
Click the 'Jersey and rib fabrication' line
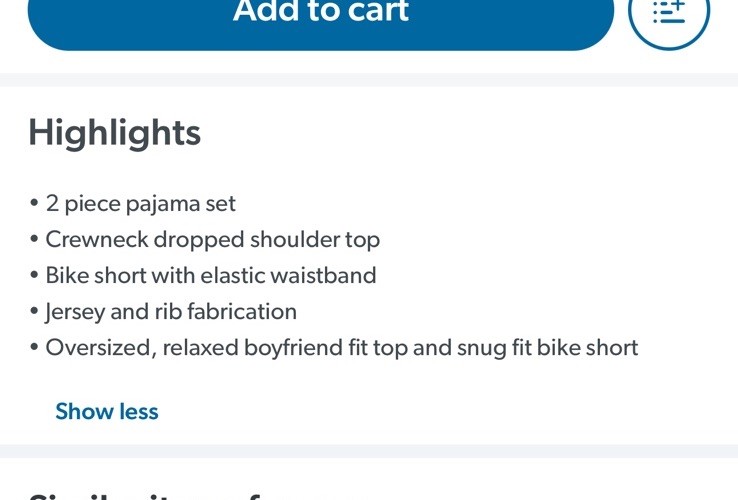pyautogui.click(x=170, y=312)
